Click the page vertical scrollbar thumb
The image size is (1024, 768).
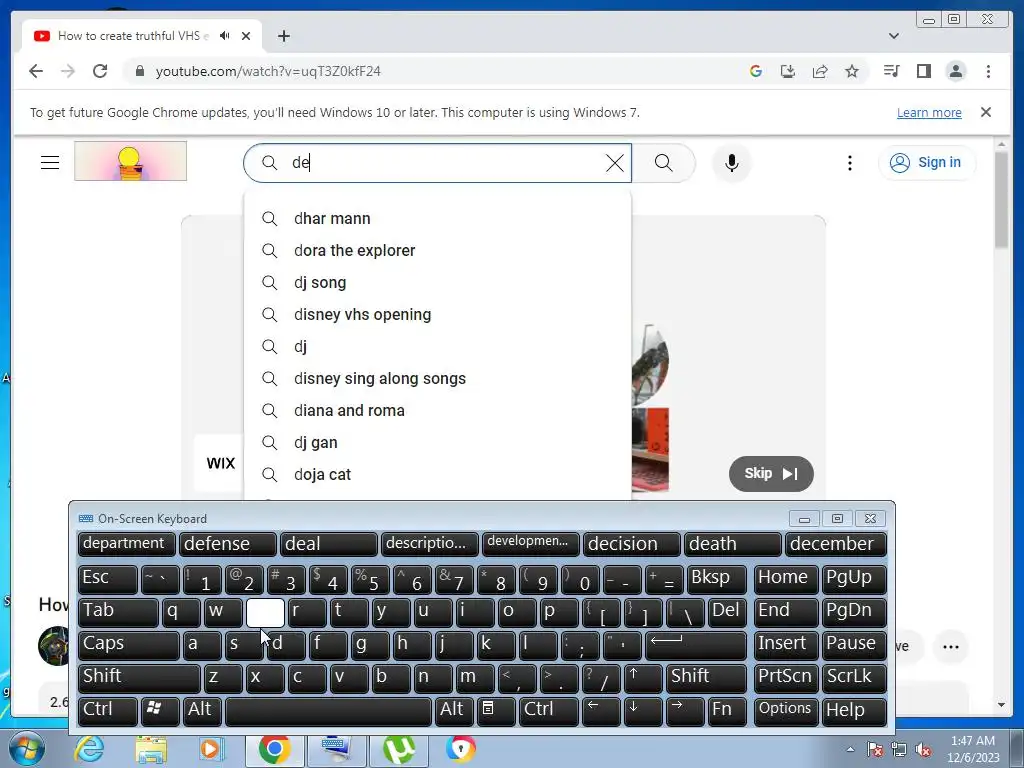(1002, 199)
